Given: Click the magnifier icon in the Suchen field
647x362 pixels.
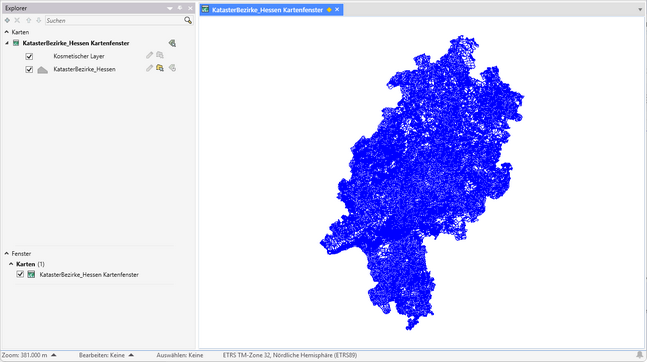Looking at the screenshot, I should click(188, 20).
